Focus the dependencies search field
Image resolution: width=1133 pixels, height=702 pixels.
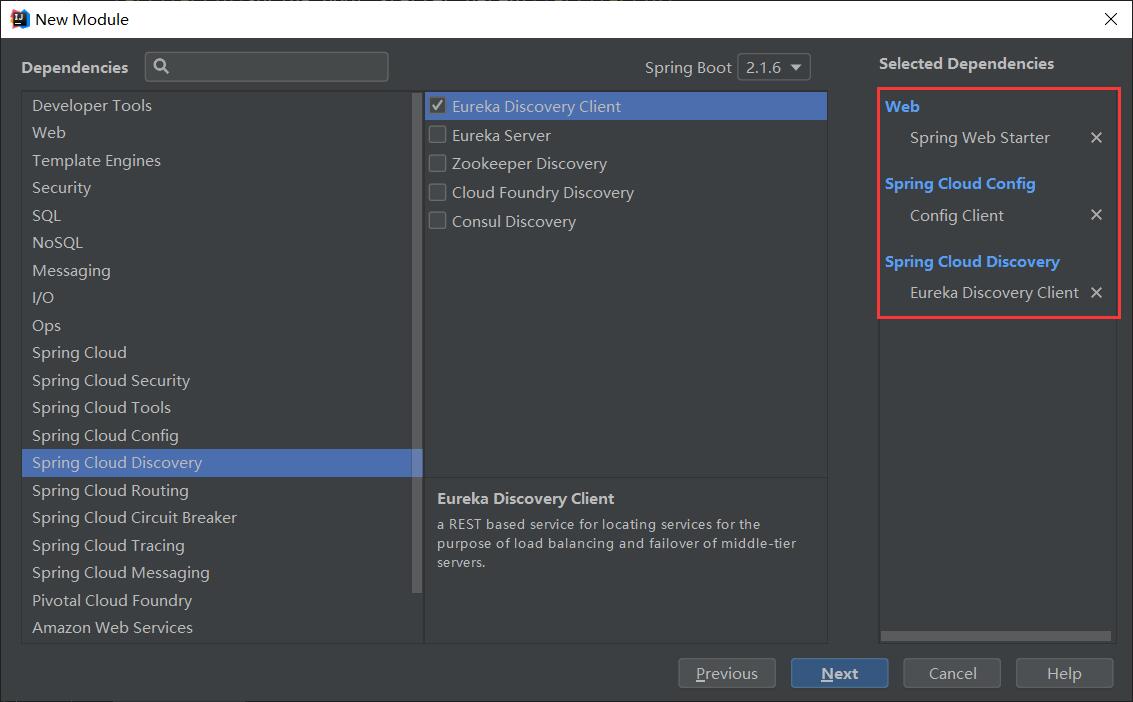[x=267, y=66]
